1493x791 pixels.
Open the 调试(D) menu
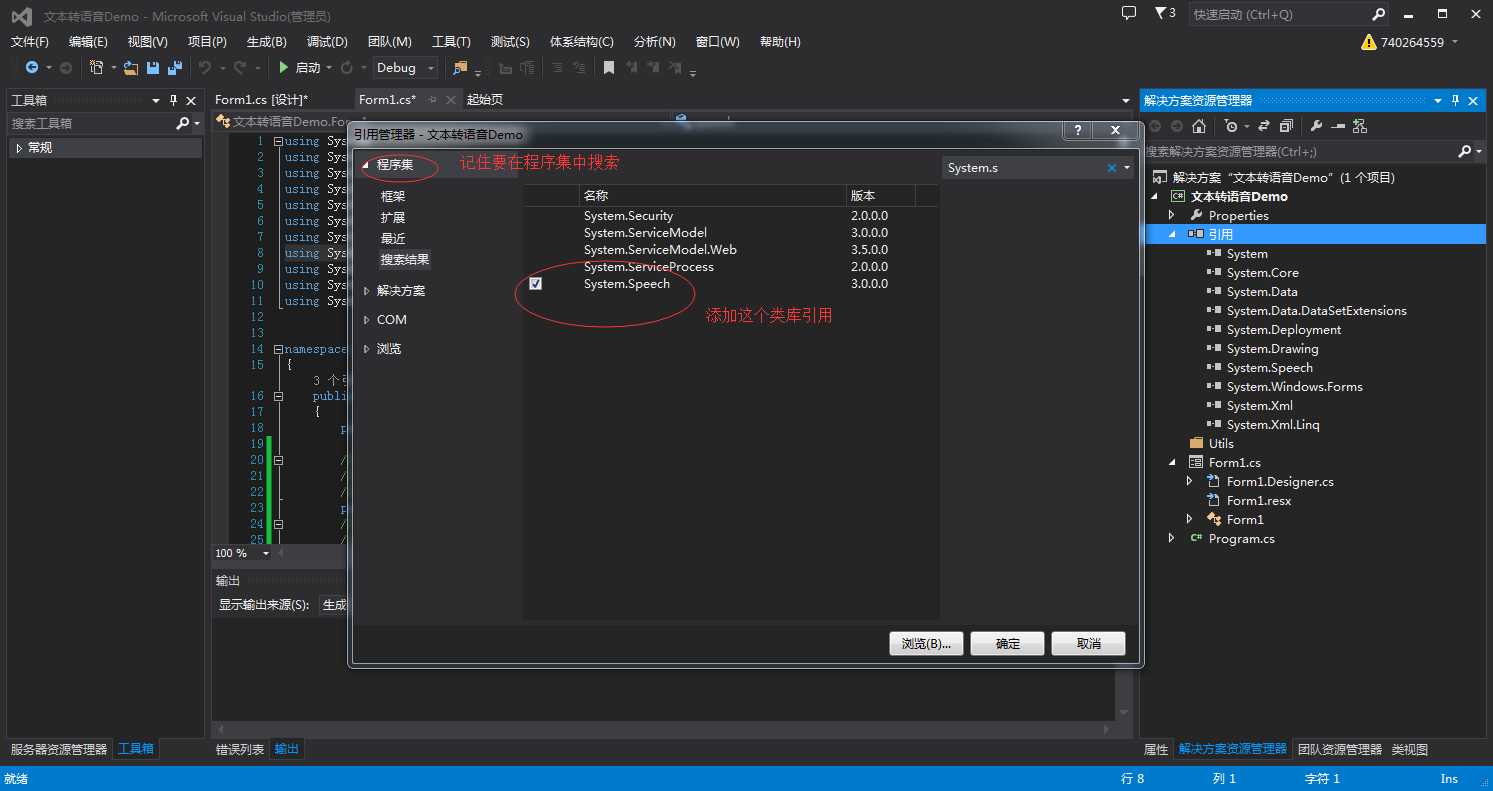click(x=327, y=42)
